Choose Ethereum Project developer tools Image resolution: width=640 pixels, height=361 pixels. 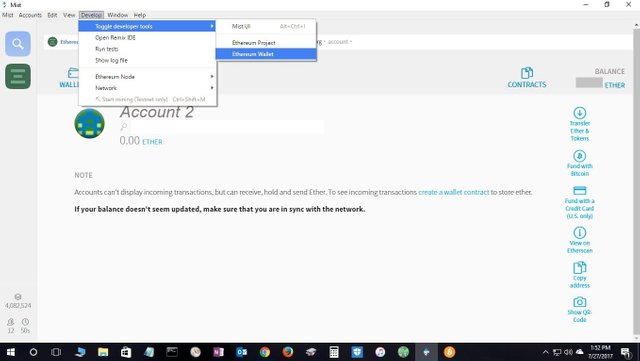(266, 42)
